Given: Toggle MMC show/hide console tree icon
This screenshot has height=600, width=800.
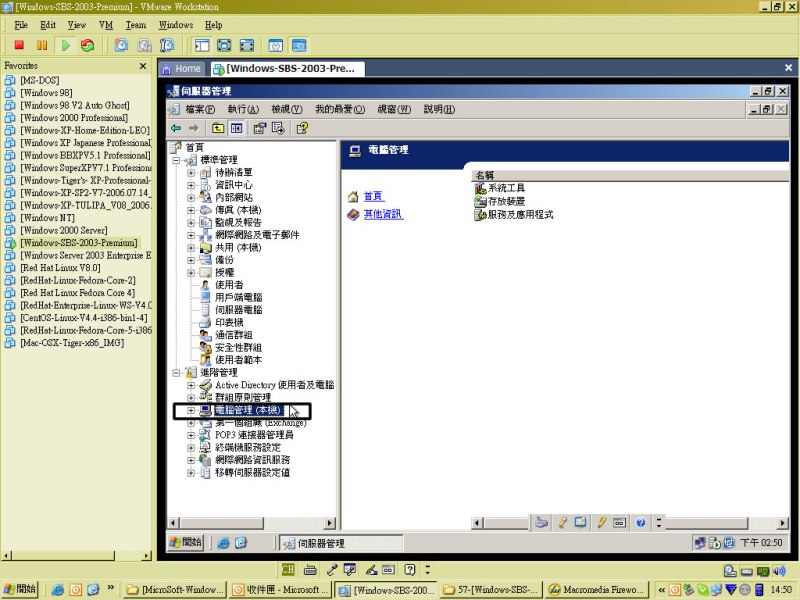Looking at the screenshot, I should coord(237,128).
